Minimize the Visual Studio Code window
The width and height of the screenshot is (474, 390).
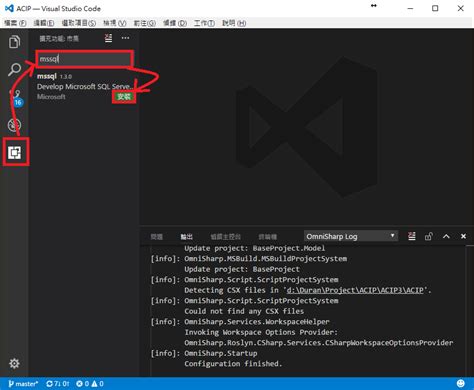pyautogui.click(x=410, y=8)
